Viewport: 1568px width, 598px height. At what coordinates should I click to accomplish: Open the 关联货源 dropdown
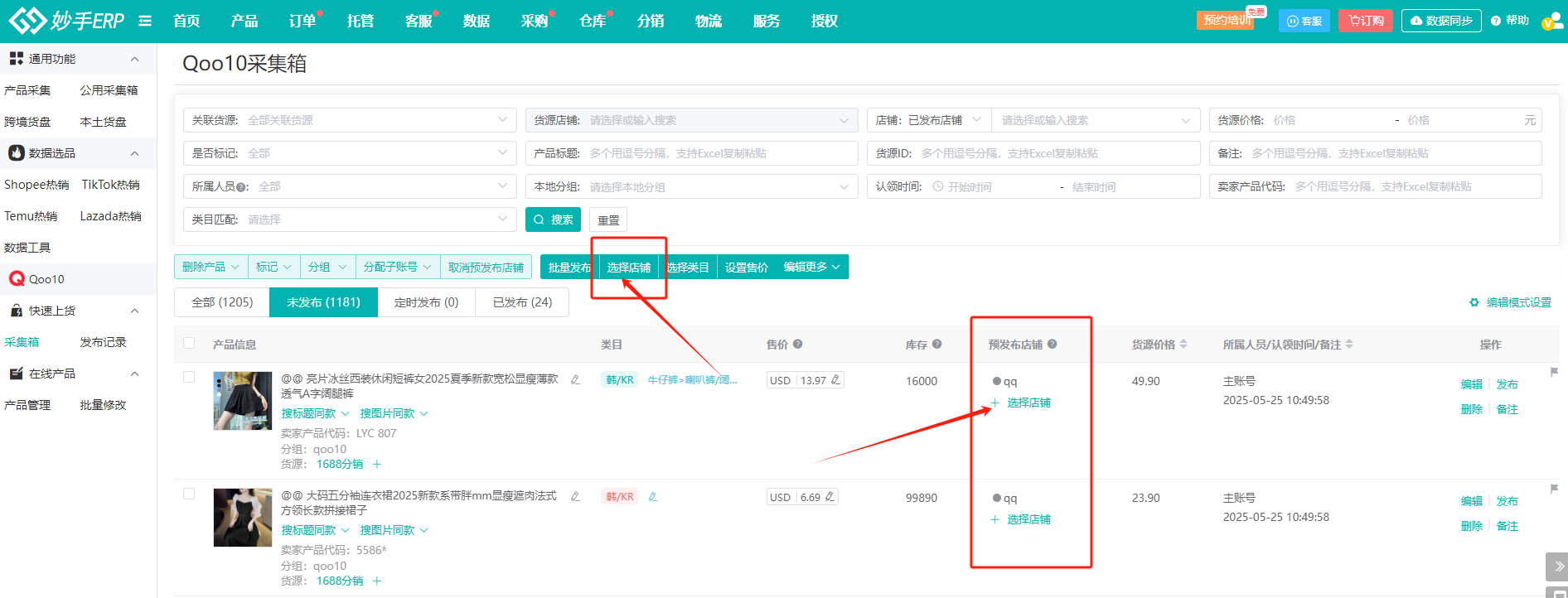350,120
